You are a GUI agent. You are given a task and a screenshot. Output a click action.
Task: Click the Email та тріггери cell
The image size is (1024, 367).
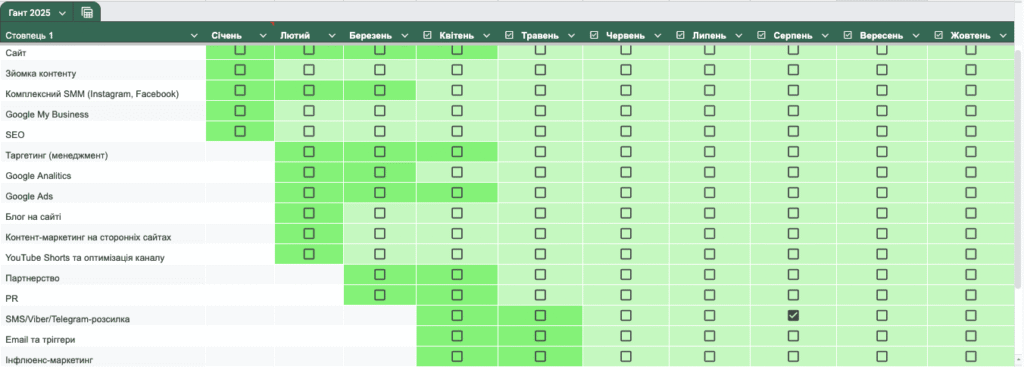pos(103,336)
